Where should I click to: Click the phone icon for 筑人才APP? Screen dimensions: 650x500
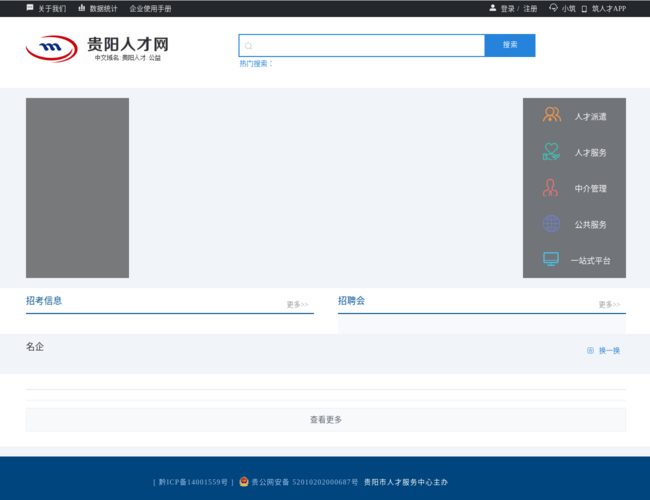[x=584, y=9]
